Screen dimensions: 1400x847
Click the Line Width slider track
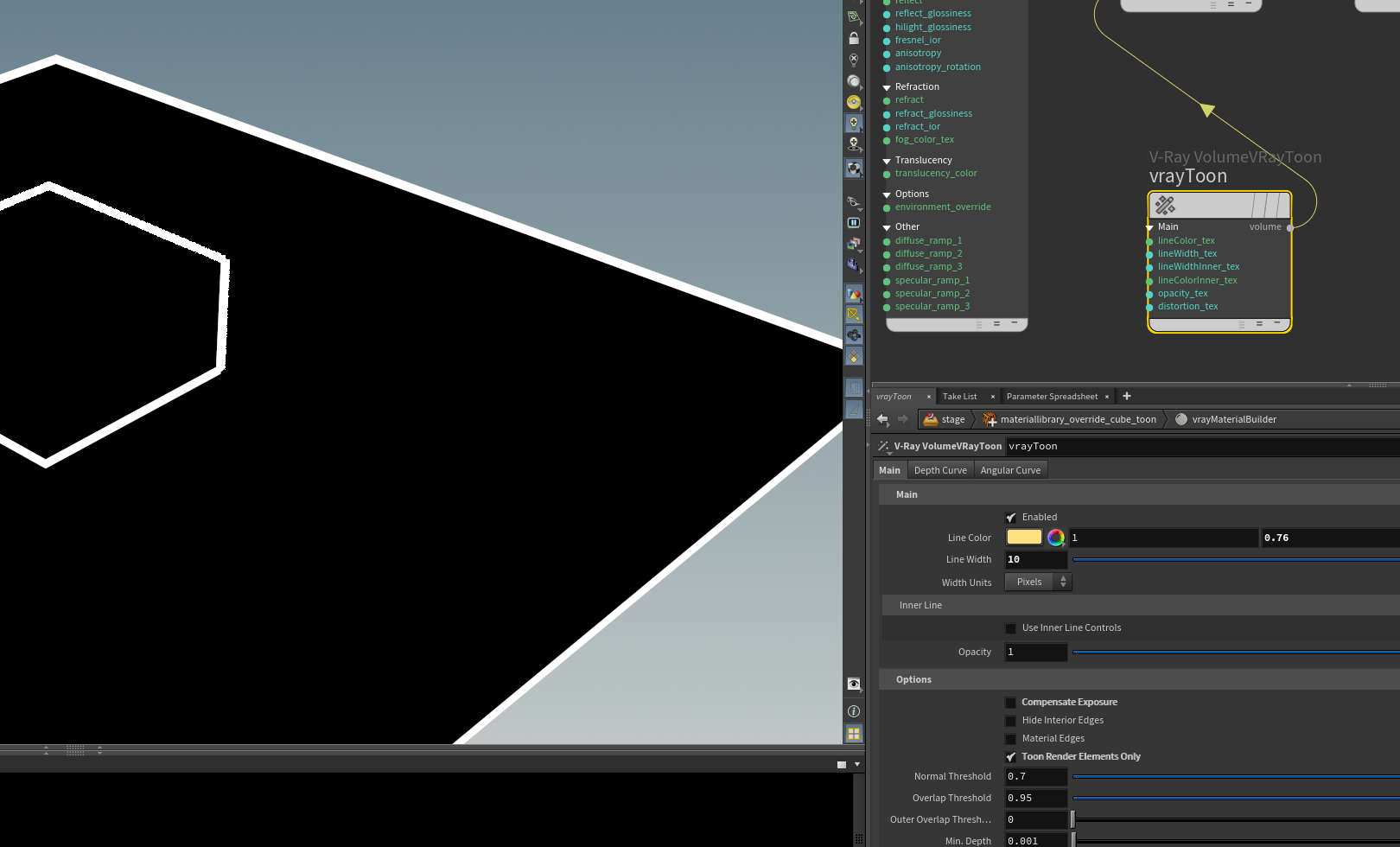point(1236,560)
